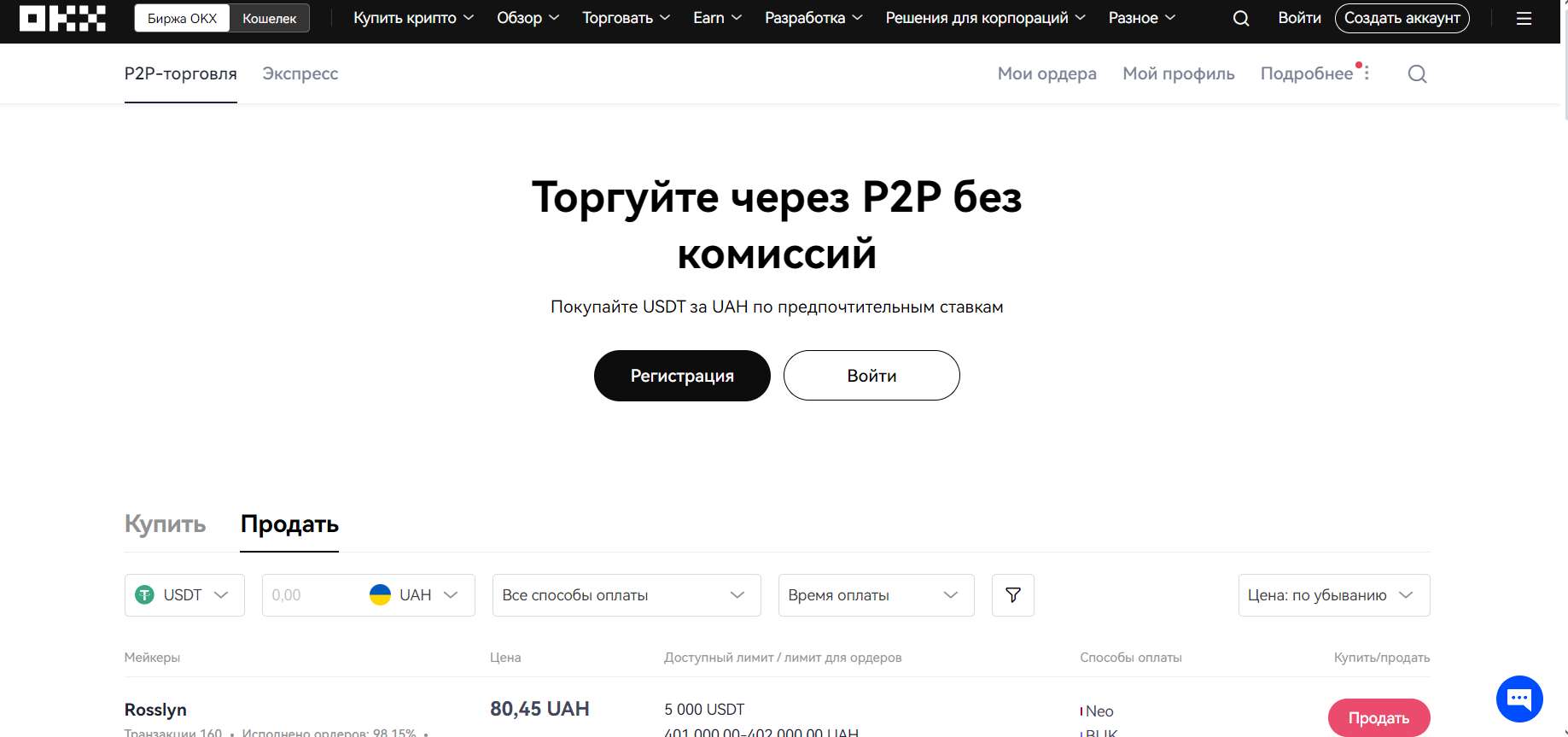Open Время оплаты dropdown
Image resolution: width=1568 pixels, height=737 pixels.
(x=877, y=595)
